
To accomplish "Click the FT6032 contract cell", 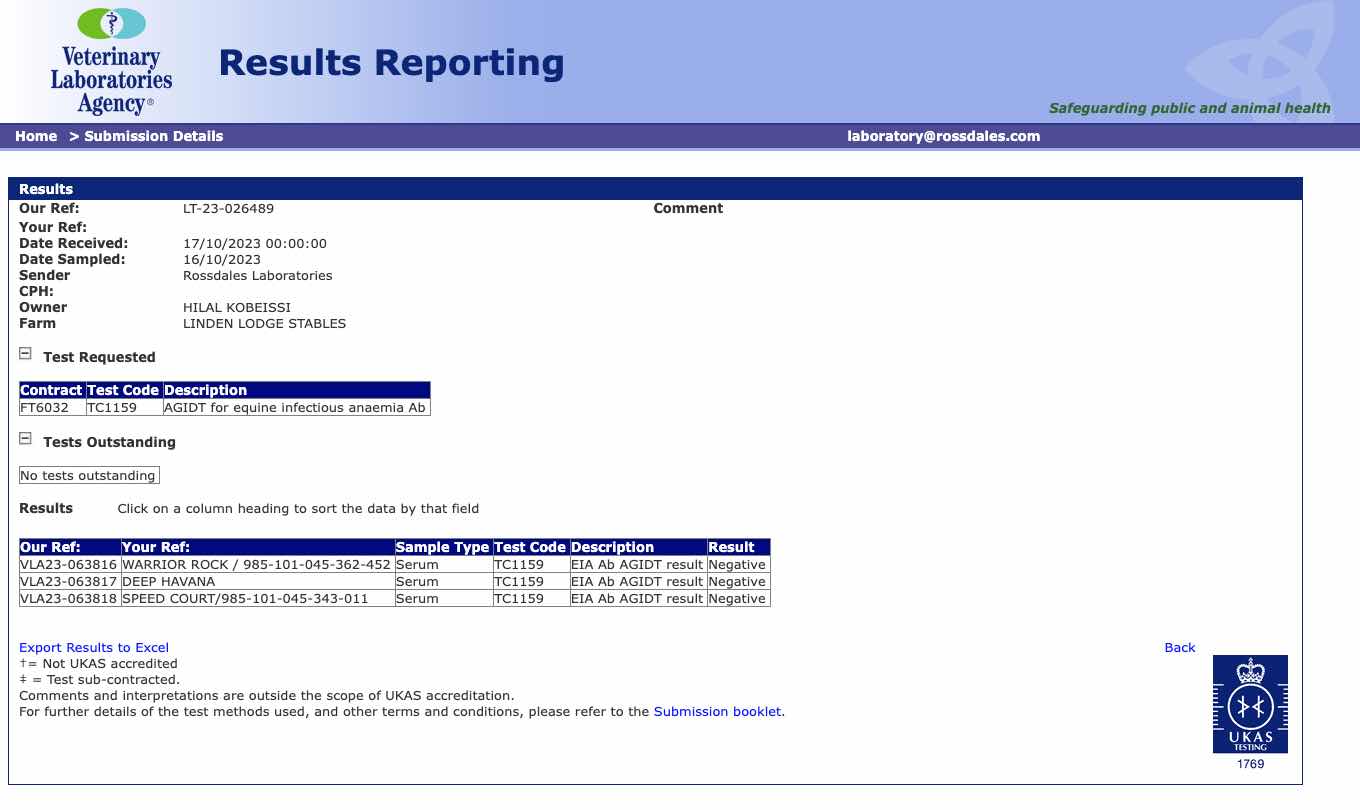I will (x=45, y=408).
